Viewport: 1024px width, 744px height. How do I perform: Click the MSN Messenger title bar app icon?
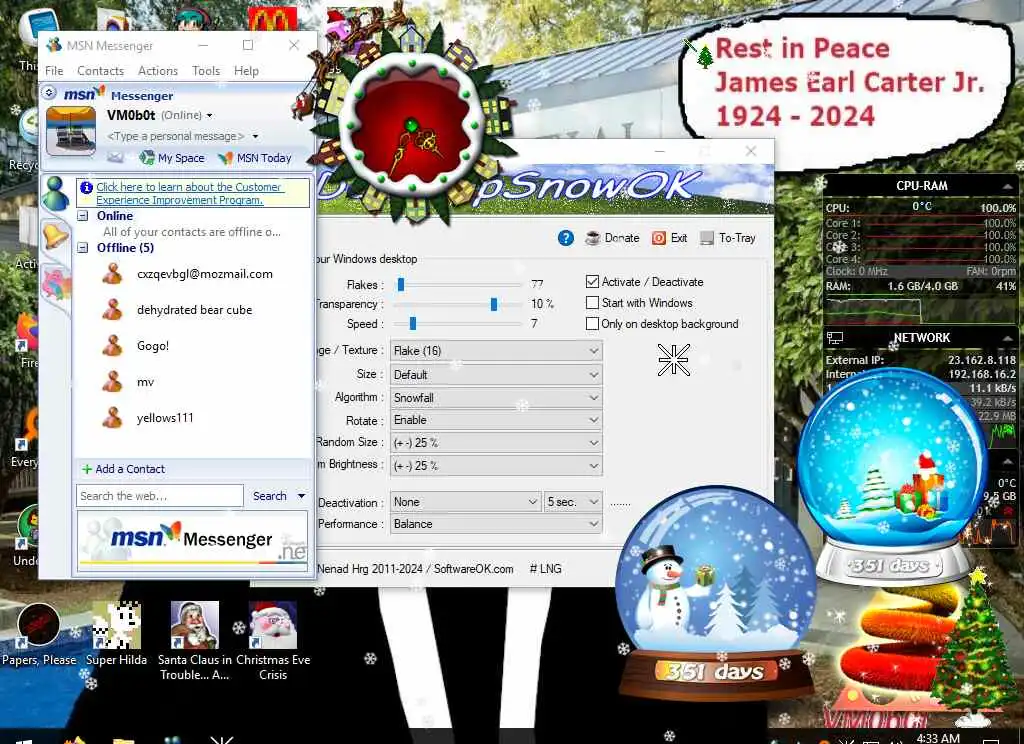pyautogui.click(x=54, y=45)
